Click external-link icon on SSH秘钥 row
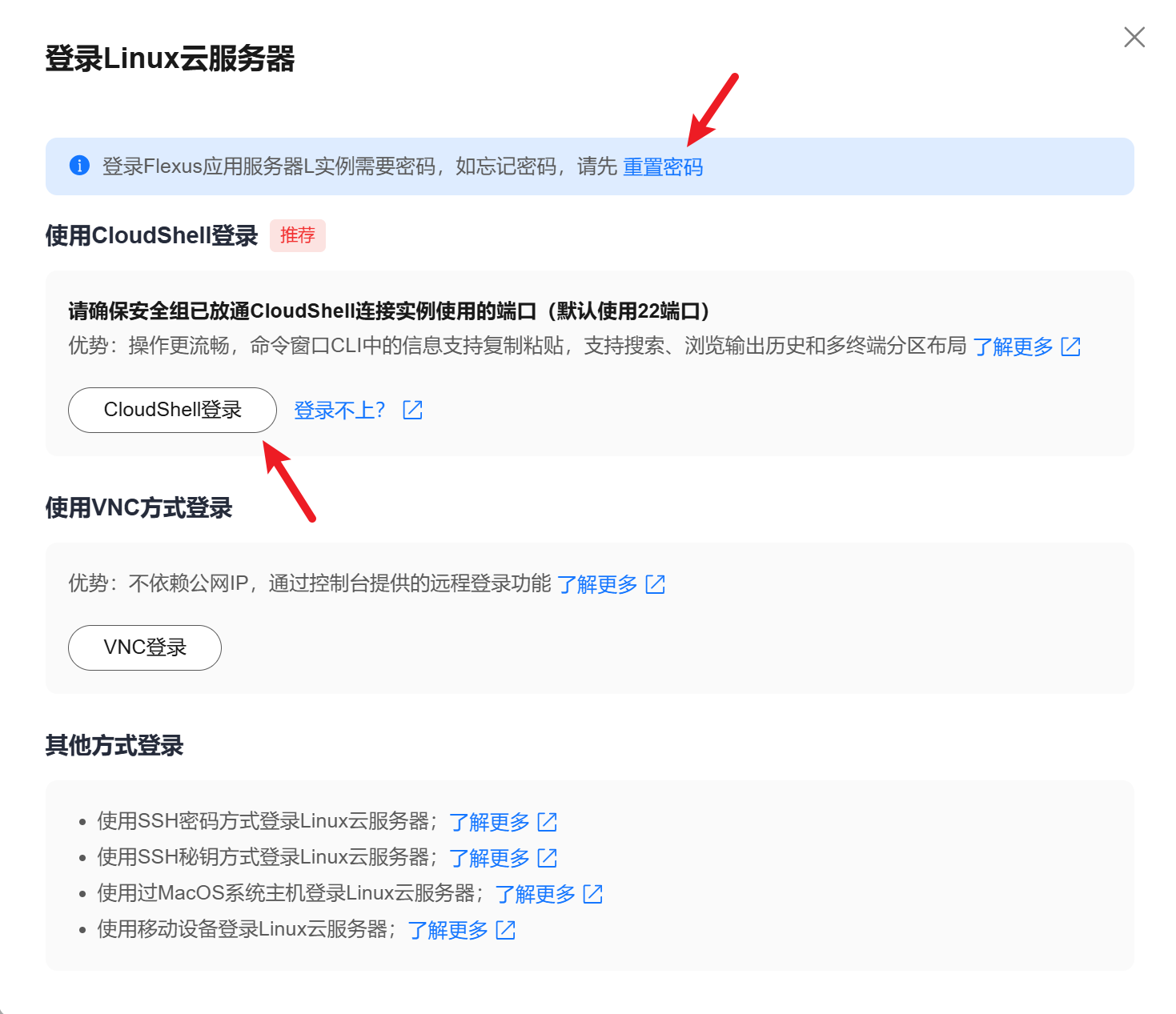Image resolution: width=1176 pixels, height=1014 pixels. click(548, 858)
